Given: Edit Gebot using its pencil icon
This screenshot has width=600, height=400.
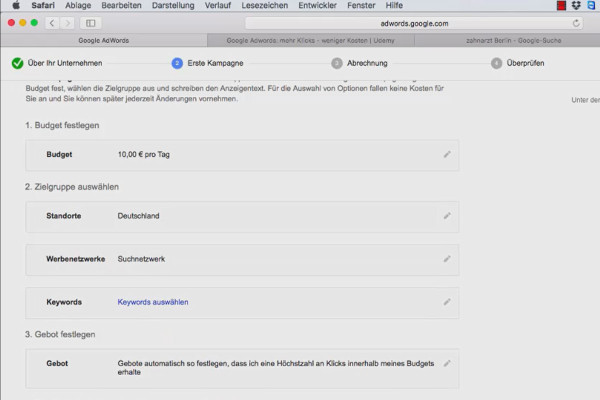Looking at the screenshot, I should pos(447,364).
